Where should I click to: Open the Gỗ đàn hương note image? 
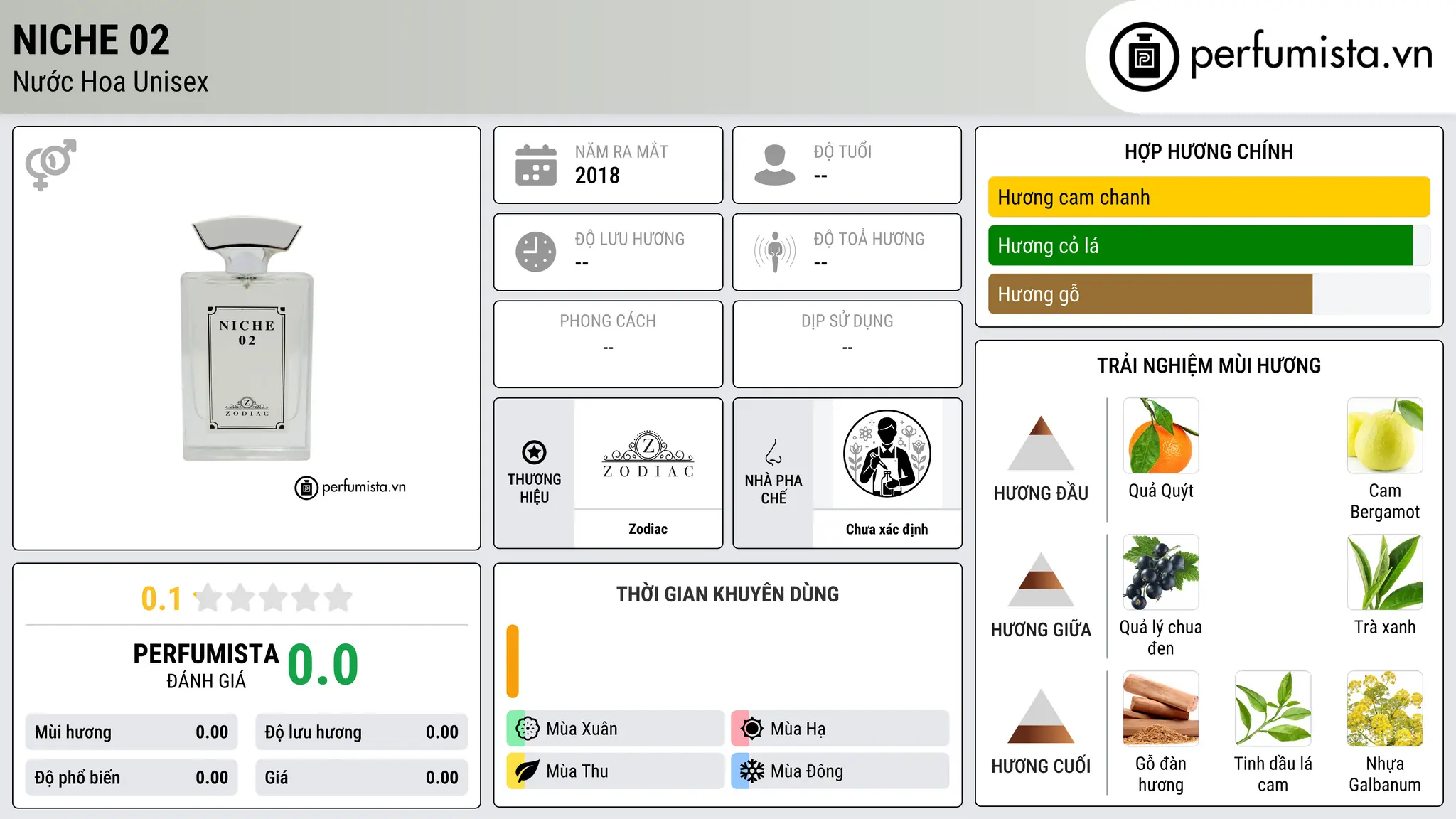(x=1161, y=709)
